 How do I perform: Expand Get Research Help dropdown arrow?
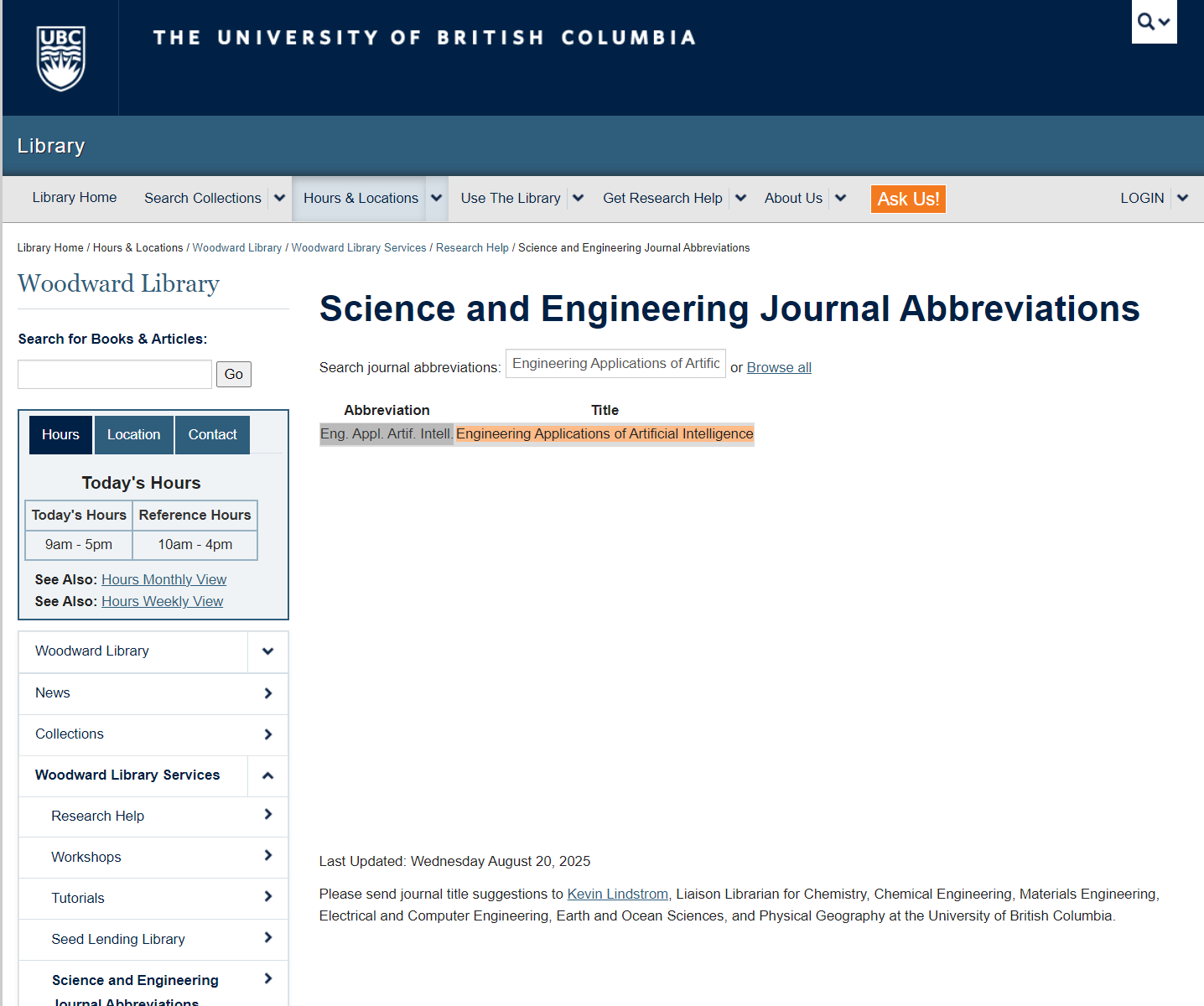tap(740, 199)
